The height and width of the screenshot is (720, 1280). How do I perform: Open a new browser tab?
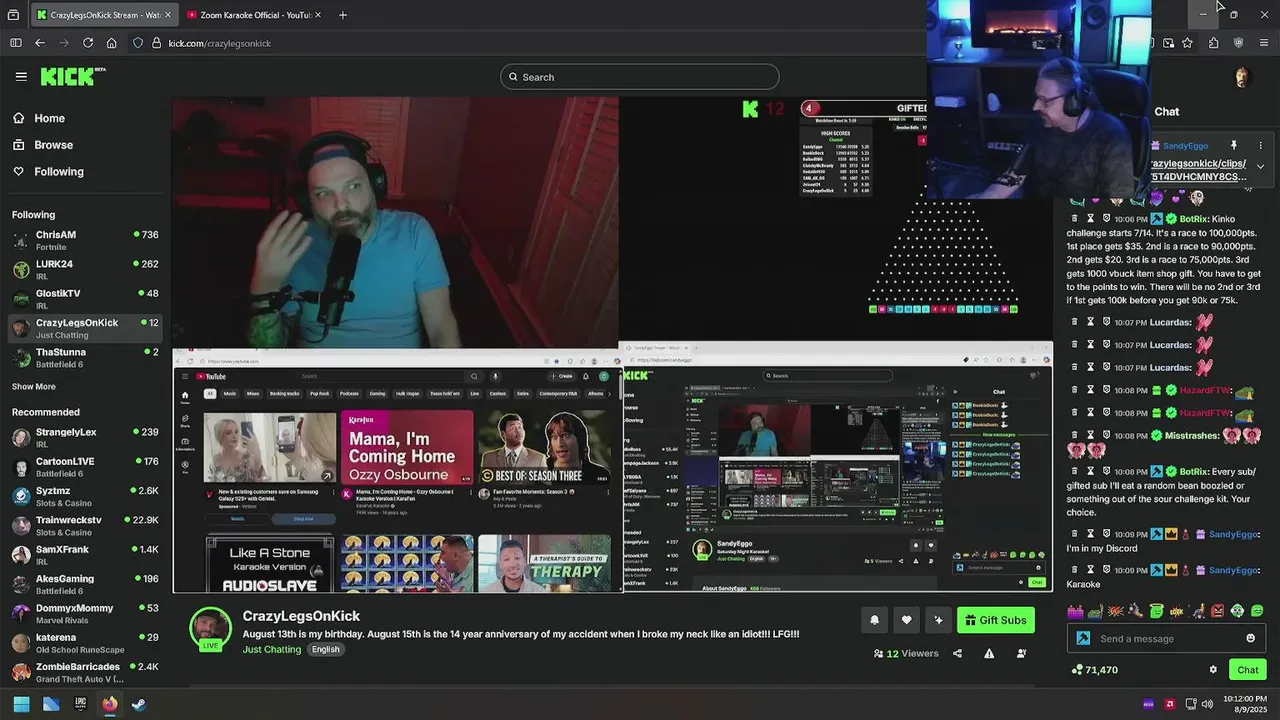[343, 15]
